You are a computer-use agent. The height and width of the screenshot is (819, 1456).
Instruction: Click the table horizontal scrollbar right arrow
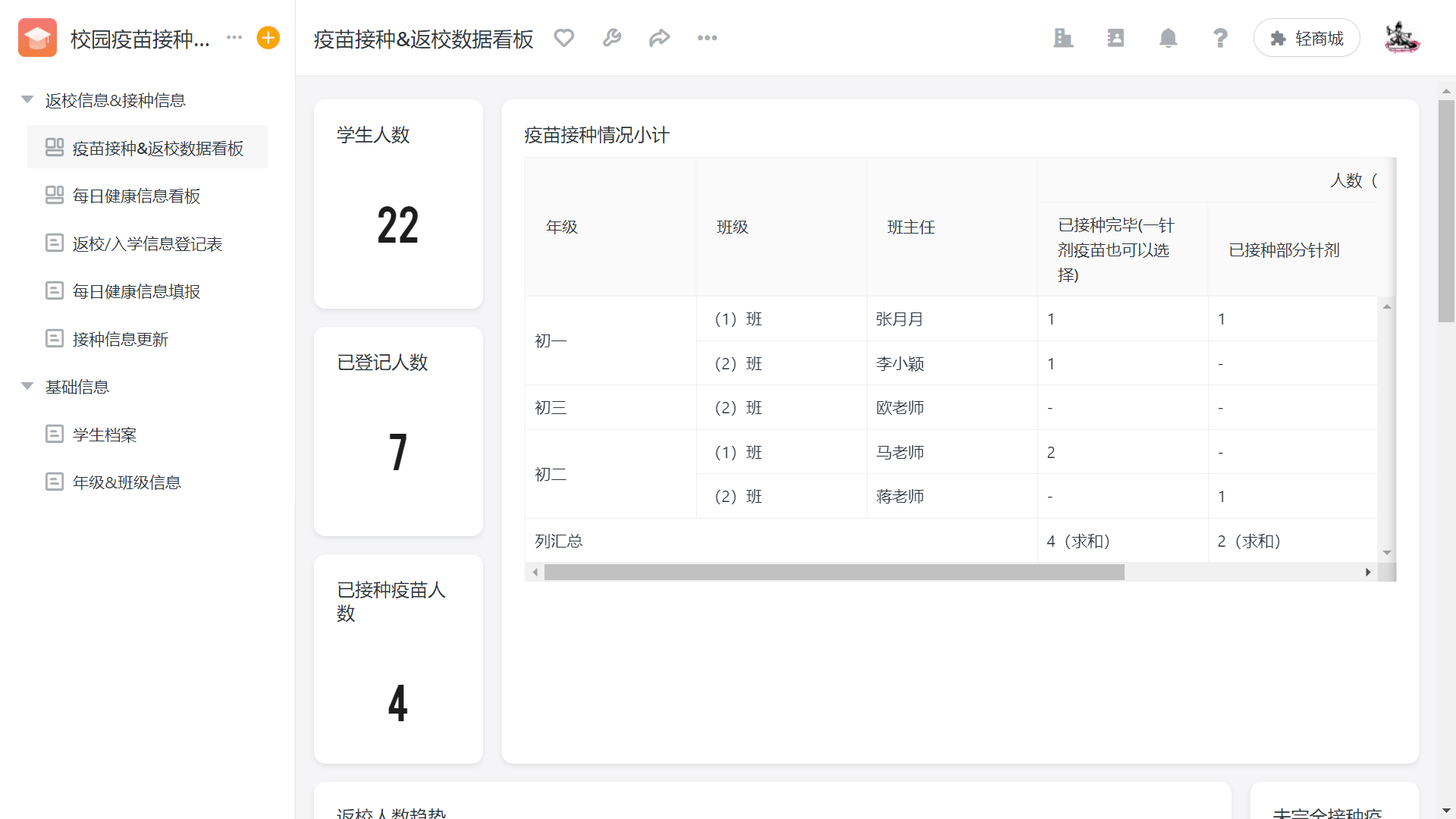(x=1367, y=573)
